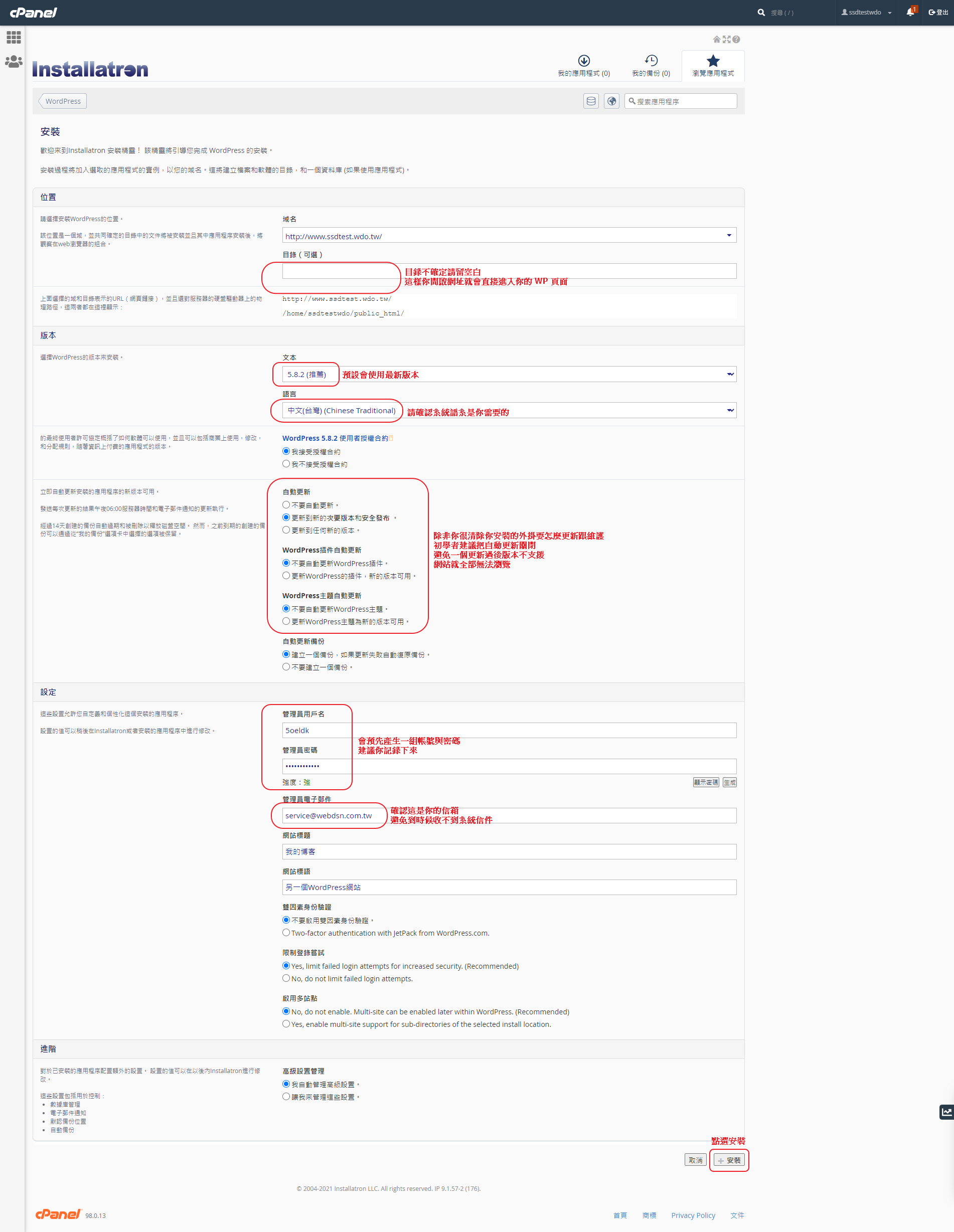Image resolution: width=954 pixels, height=1232 pixels.
Task: Open the WordPress 5.8.2 license agreement link
Action: [335, 438]
